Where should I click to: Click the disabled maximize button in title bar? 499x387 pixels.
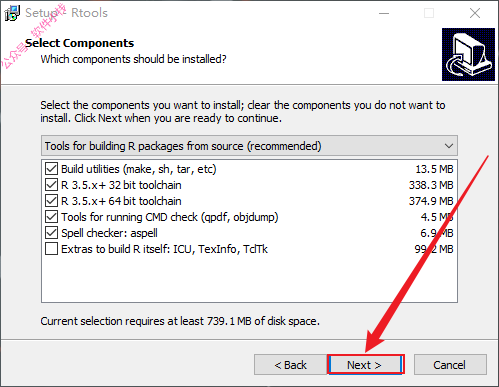point(429,13)
